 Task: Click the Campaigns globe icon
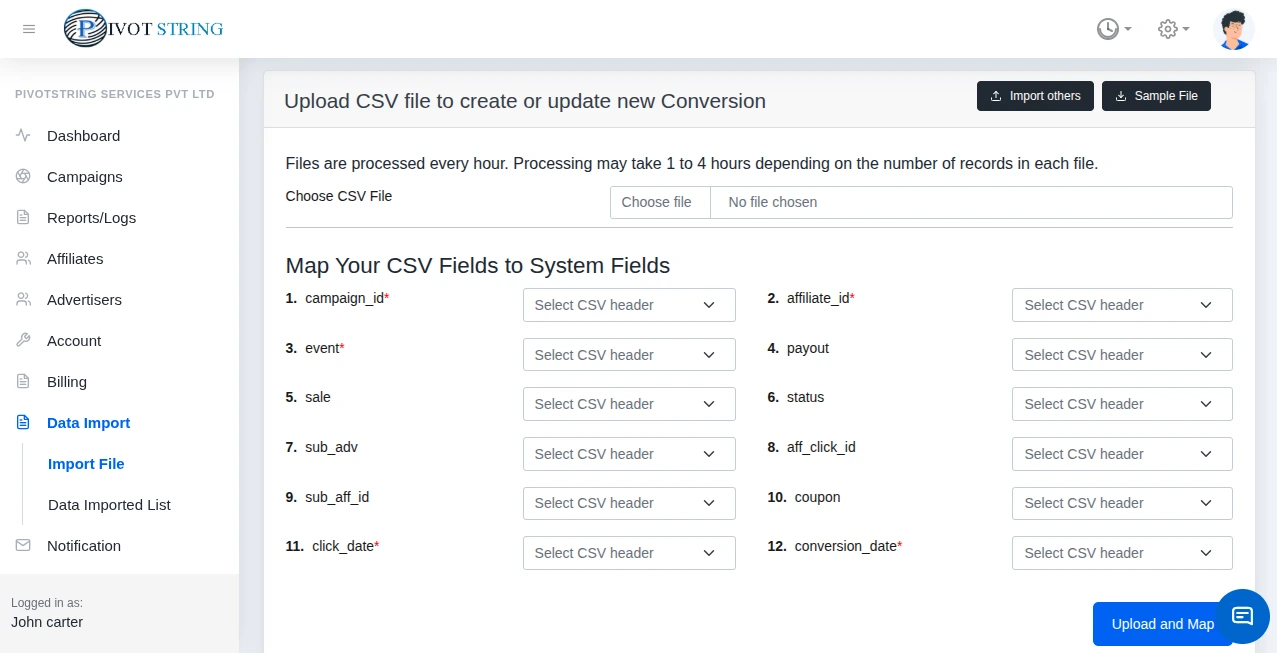click(22, 177)
